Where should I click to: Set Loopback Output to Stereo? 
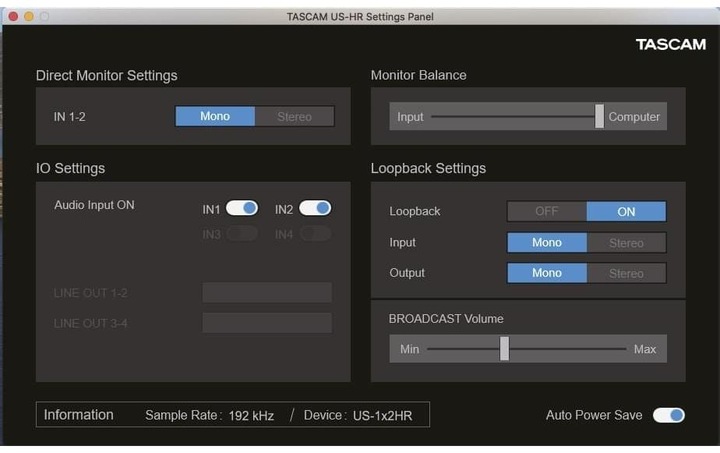click(626, 273)
